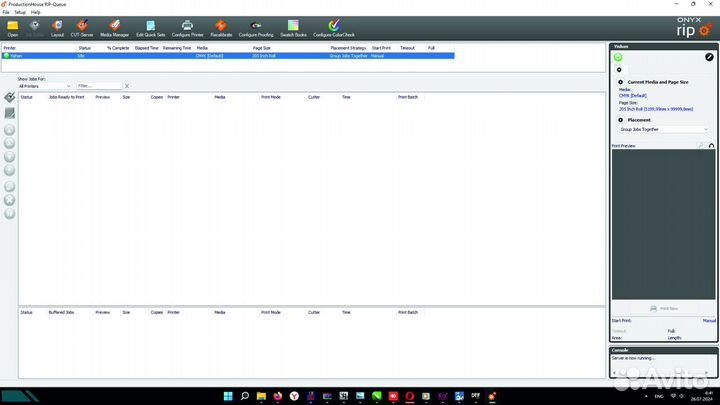This screenshot has height=405, width=720.
Task: Open Media Manager
Action: 114,25
